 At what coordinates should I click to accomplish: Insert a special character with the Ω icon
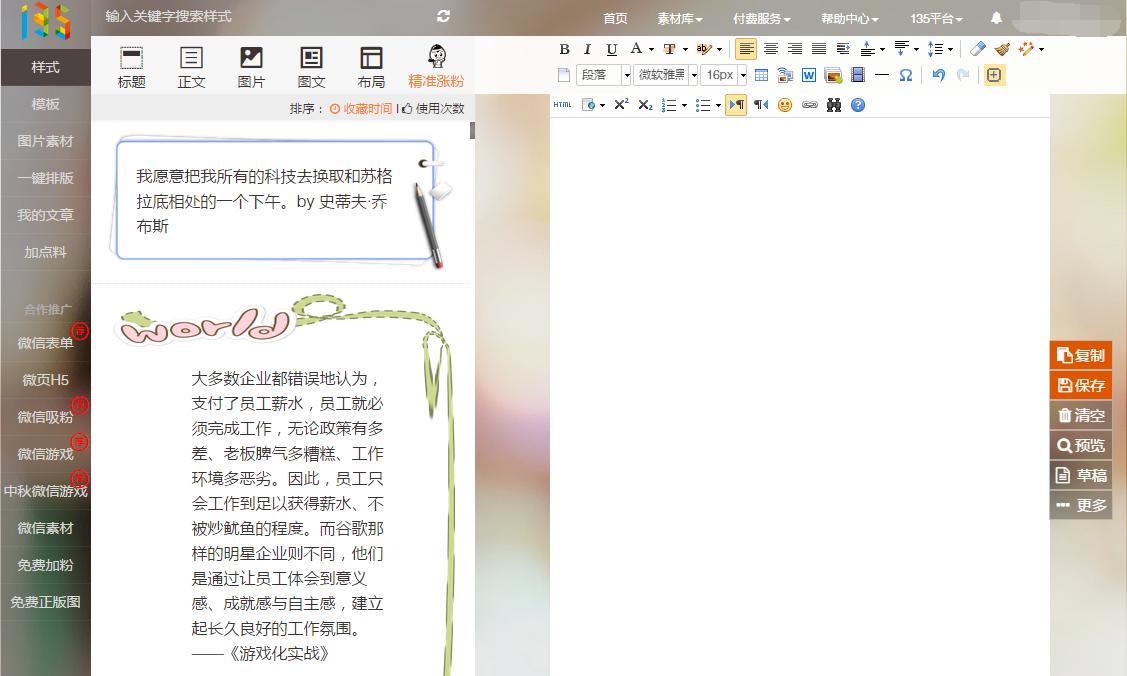905,75
